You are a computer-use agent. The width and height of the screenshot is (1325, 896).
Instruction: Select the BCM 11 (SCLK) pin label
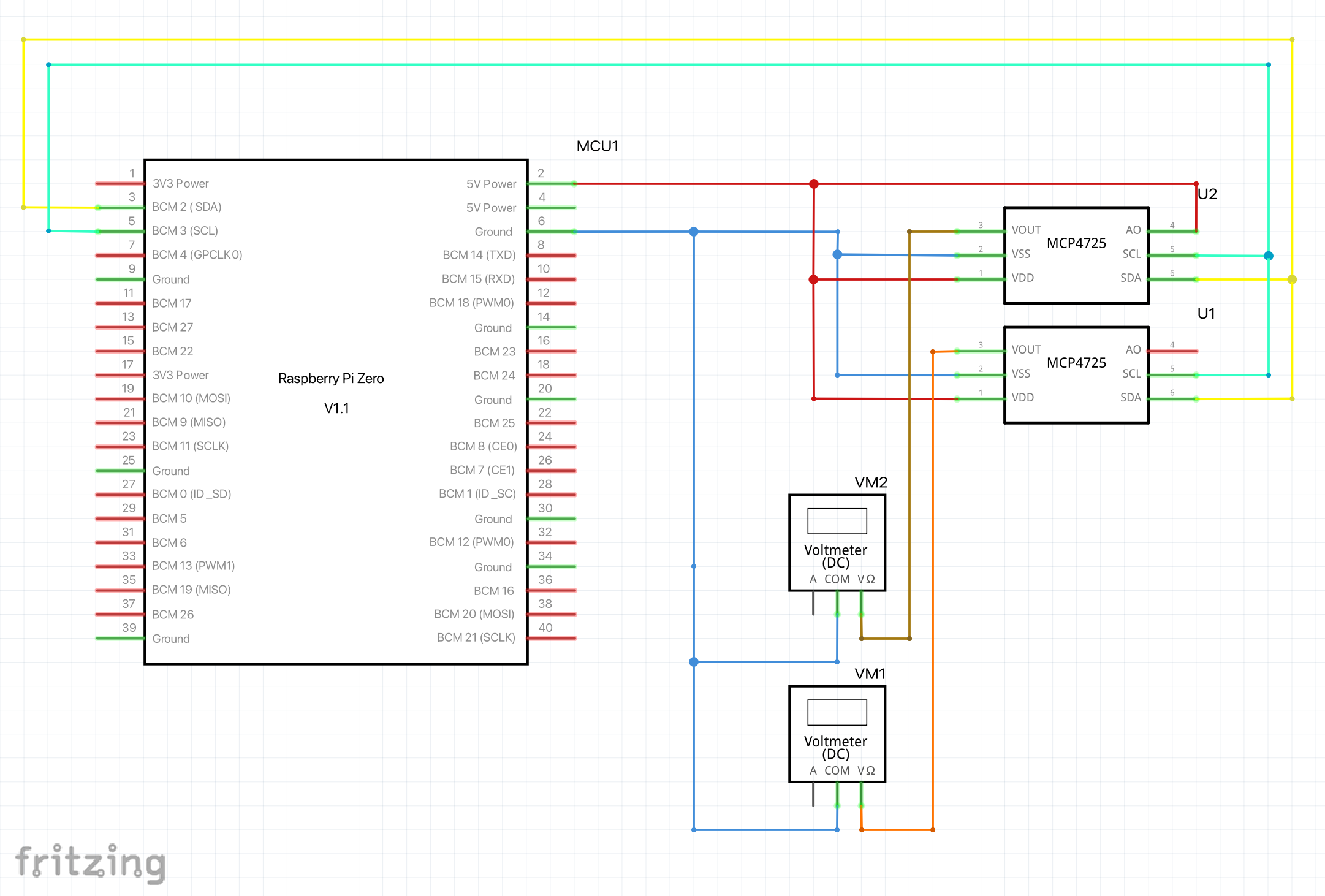coord(190,446)
